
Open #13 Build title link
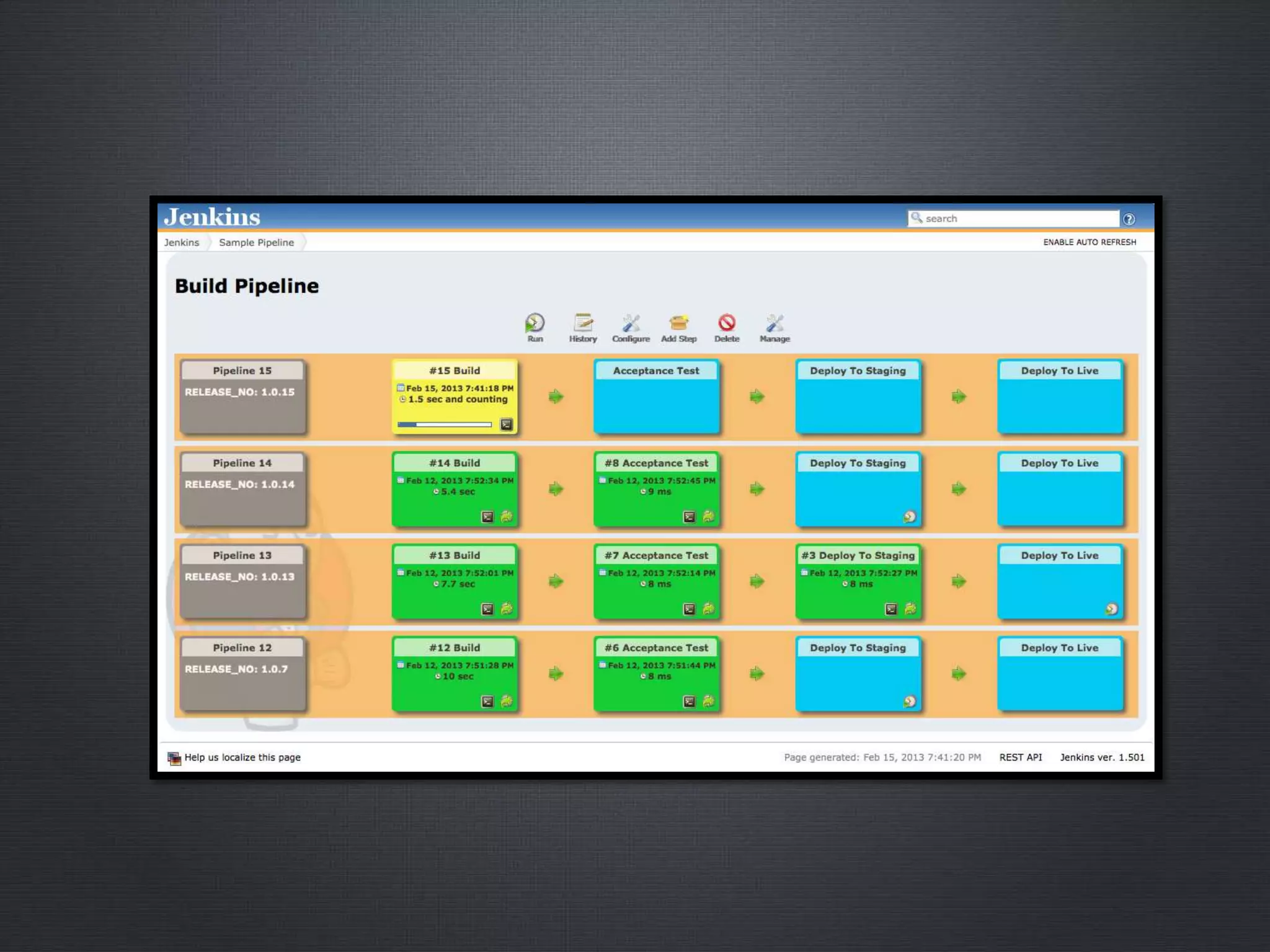pyautogui.click(x=455, y=555)
